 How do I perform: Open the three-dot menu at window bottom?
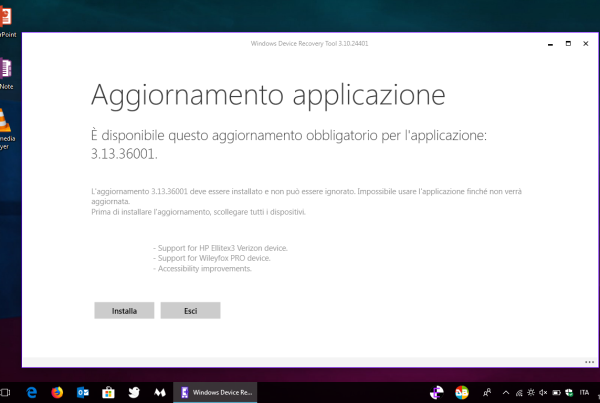click(x=589, y=361)
